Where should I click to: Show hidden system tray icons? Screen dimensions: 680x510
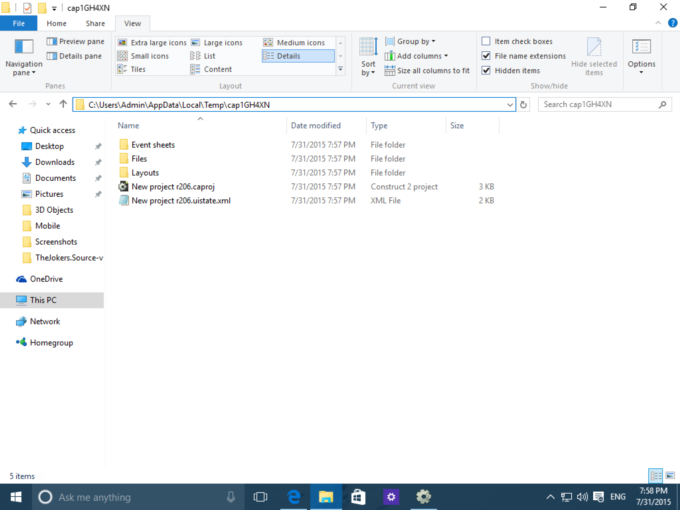[x=550, y=497]
